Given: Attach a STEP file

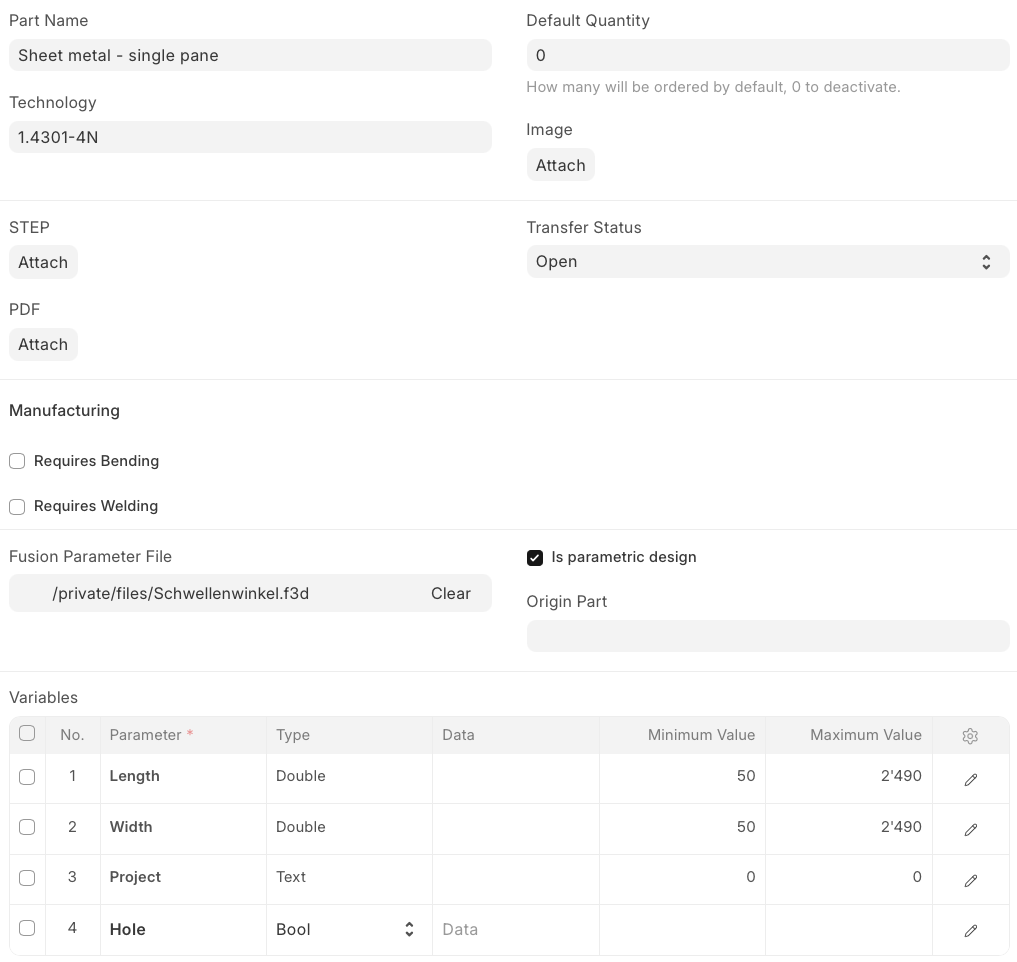Looking at the screenshot, I should point(43,262).
